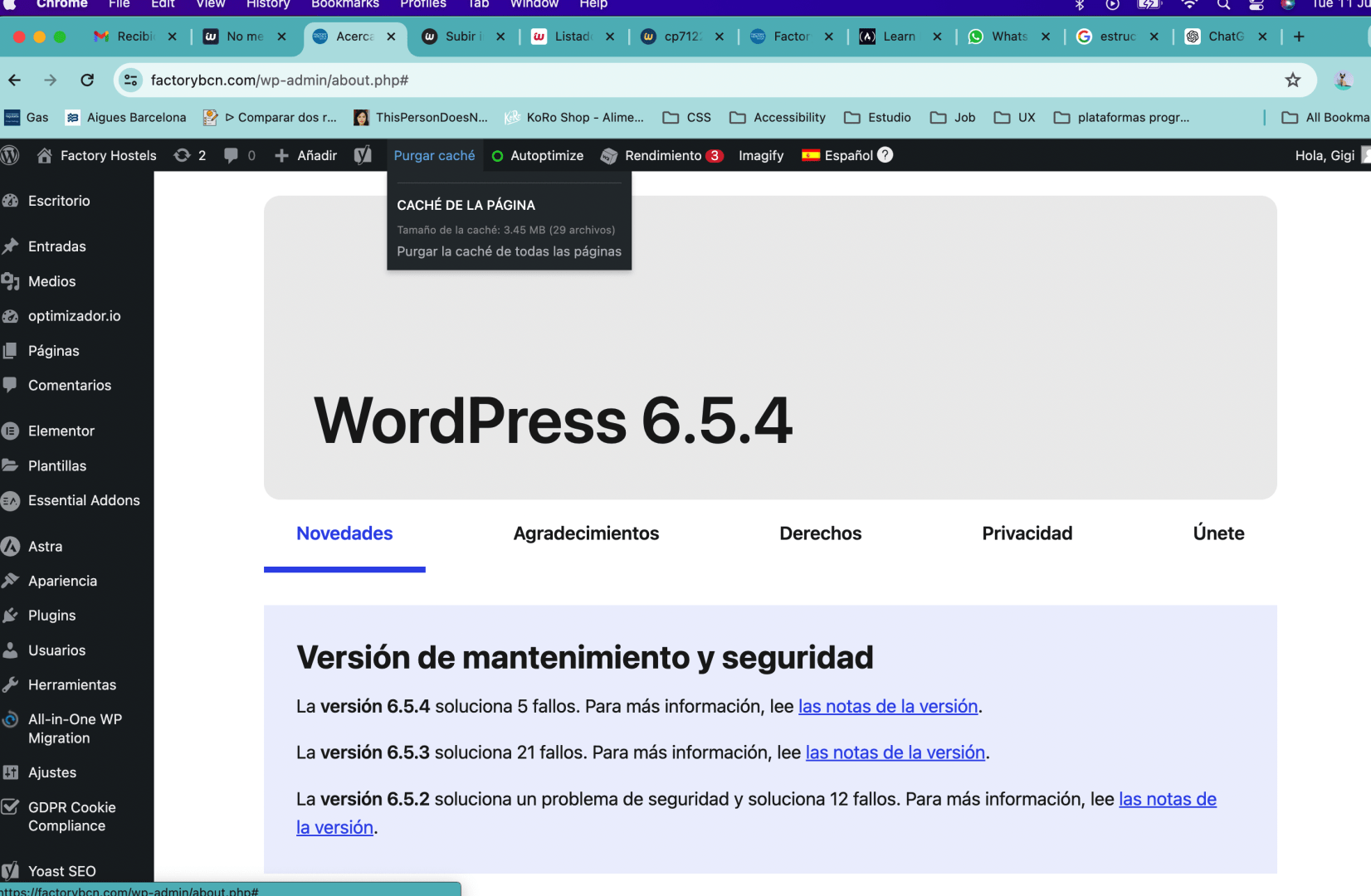Switch to Agradecimientos tab
1371x896 pixels.
click(x=586, y=533)
